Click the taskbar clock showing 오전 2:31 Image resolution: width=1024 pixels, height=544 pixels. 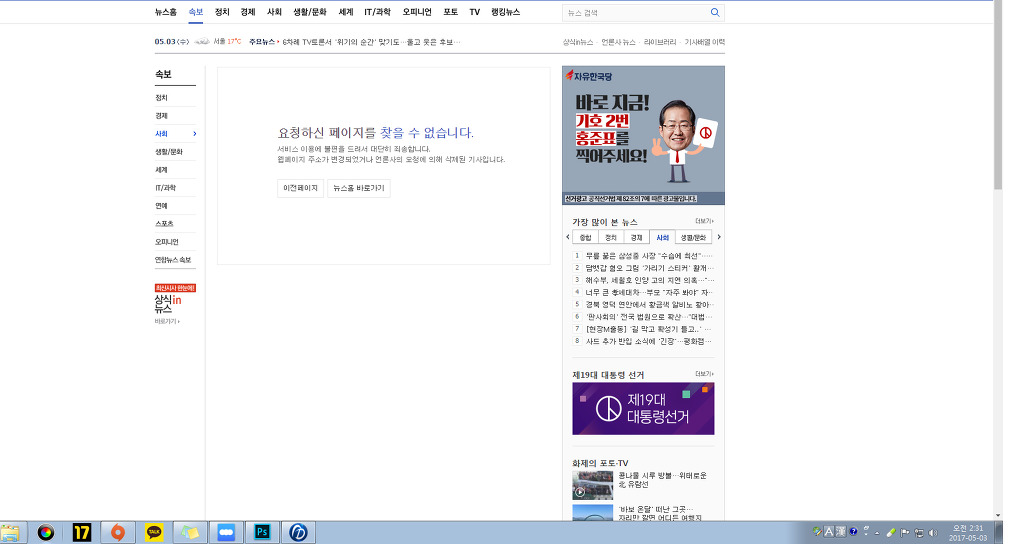point(968,533)
